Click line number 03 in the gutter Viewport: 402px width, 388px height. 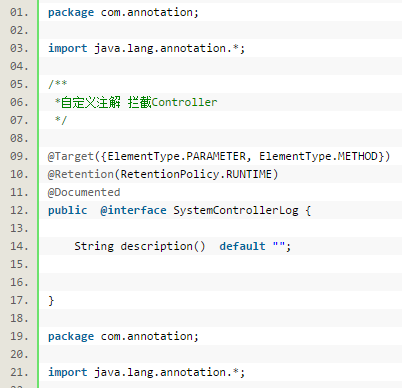(x=19, y=48)
